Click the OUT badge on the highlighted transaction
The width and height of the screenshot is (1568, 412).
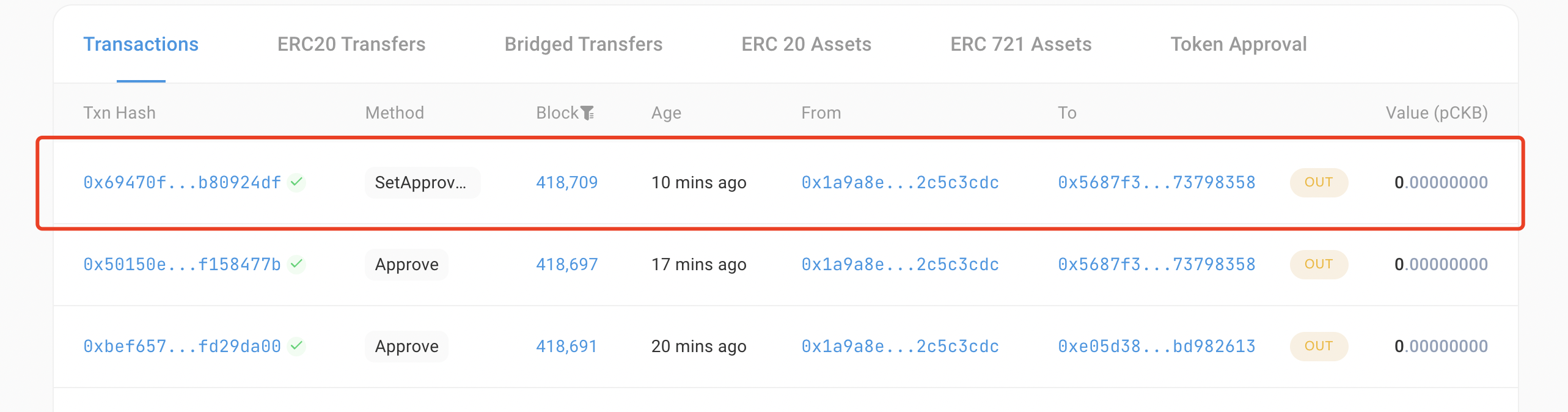[x=1318, y=182]
